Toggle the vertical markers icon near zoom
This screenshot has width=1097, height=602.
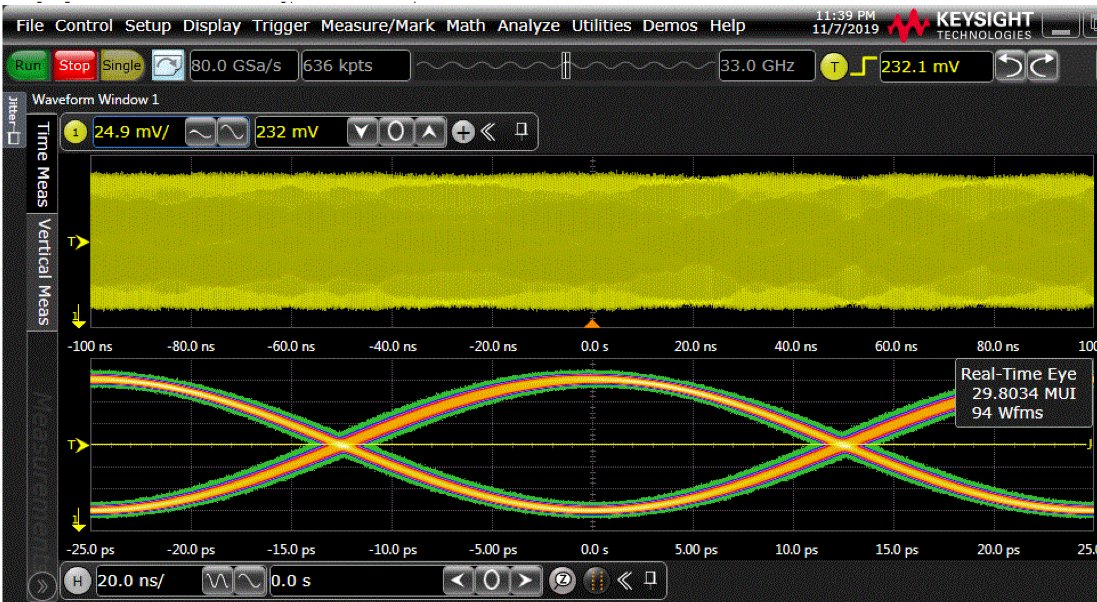coord(595,580)
